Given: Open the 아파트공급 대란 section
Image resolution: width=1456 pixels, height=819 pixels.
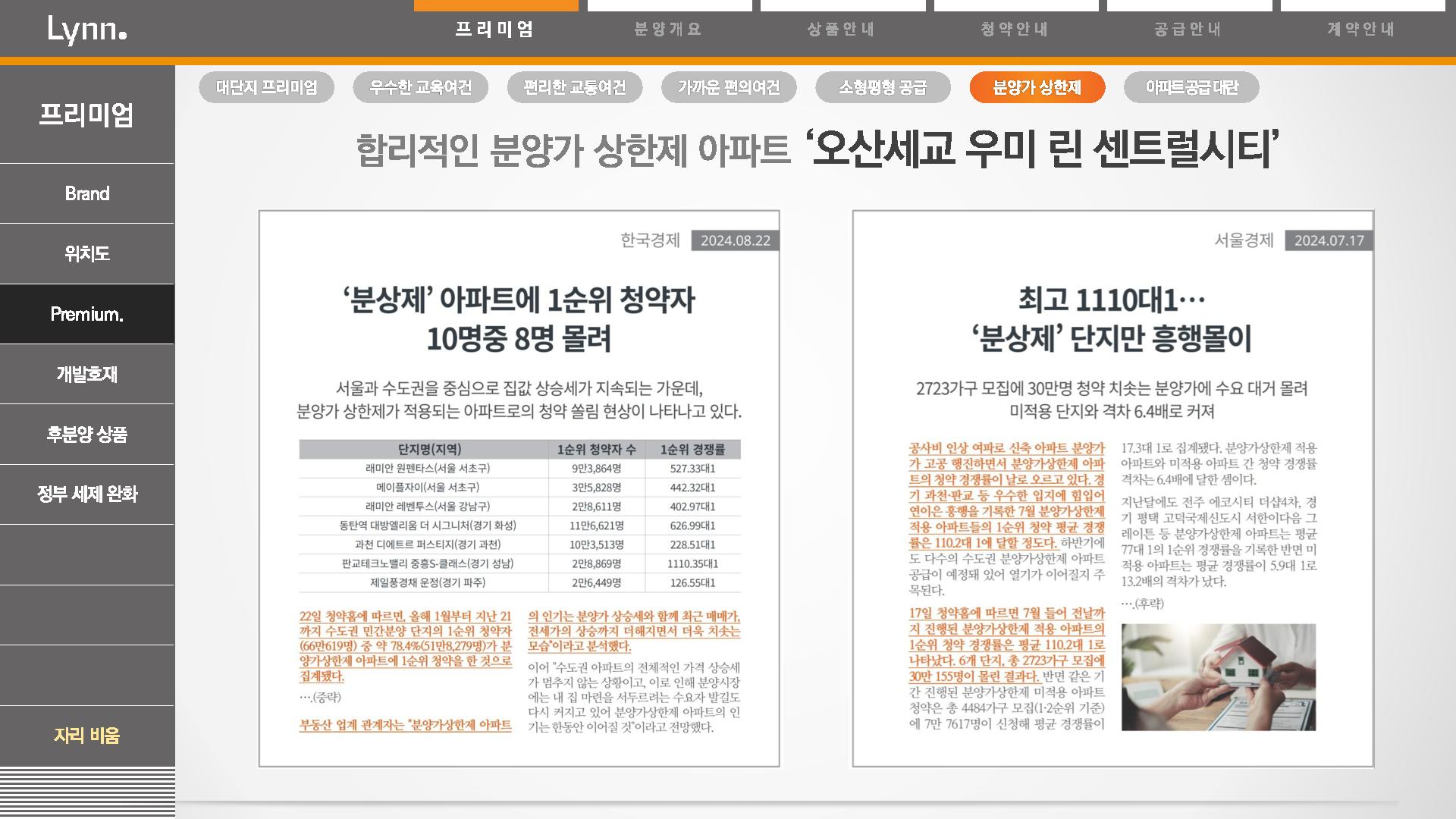Looking at the screenshot, I should coord(1191,87).
